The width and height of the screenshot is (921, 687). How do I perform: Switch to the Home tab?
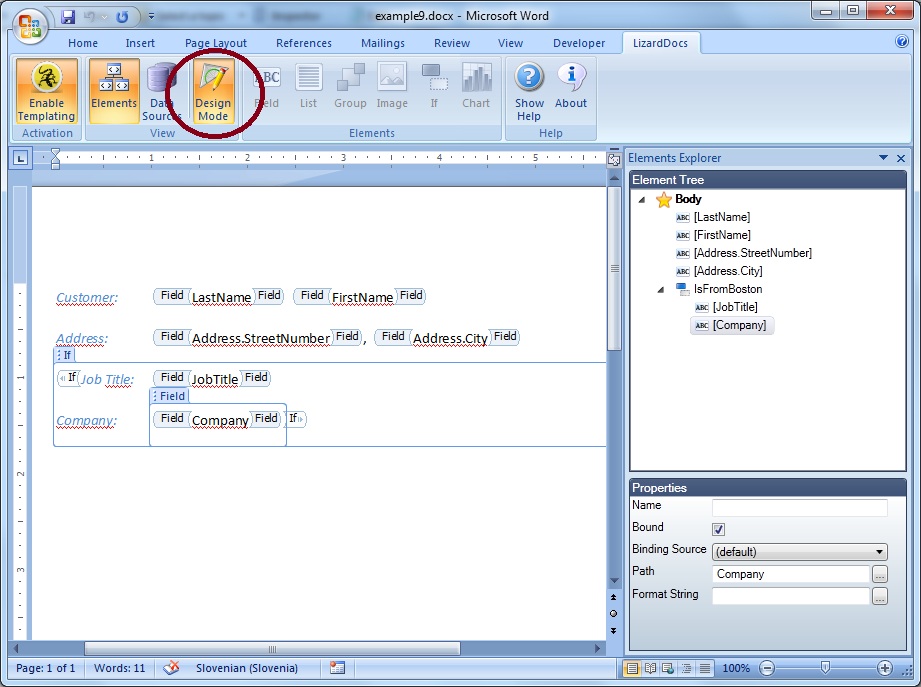(83, 43)
